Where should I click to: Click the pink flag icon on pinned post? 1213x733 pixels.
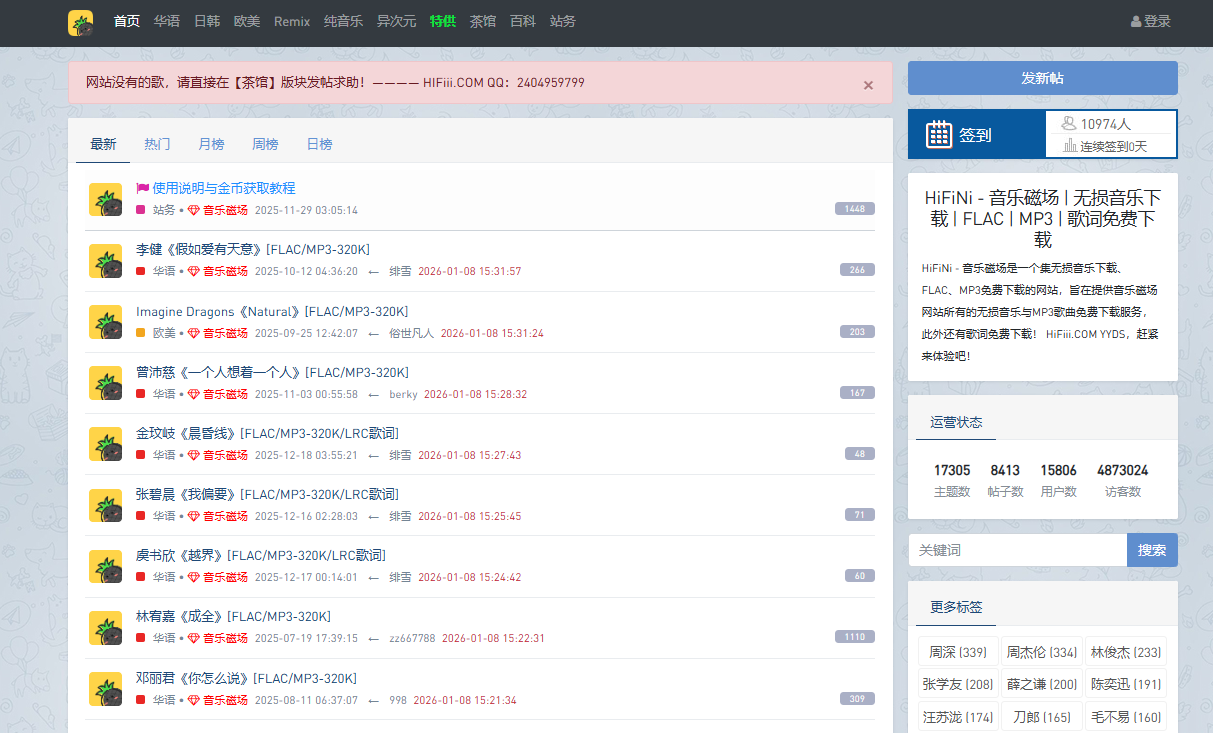pyautogui.click(x=142, y=188)
